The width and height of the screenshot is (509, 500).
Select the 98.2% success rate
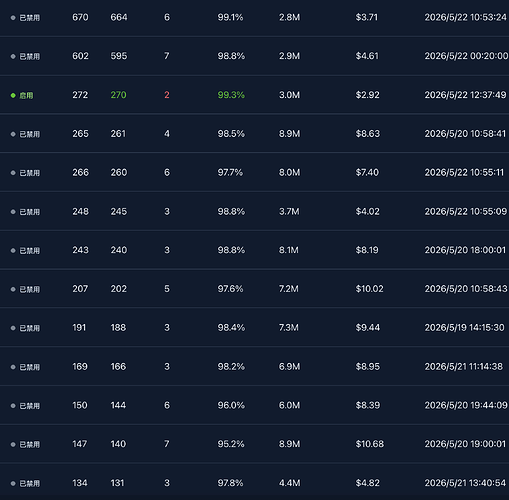coord(231,367)
